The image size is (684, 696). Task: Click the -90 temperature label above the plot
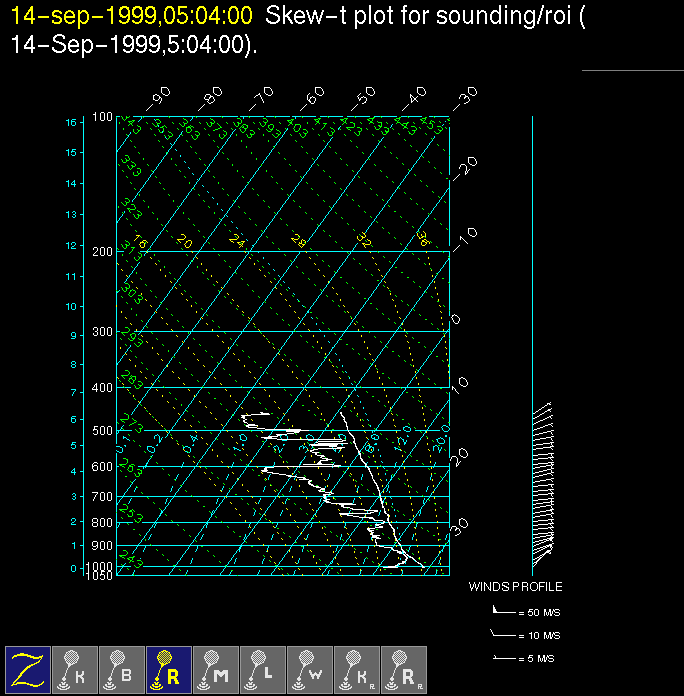click(159, 98)
